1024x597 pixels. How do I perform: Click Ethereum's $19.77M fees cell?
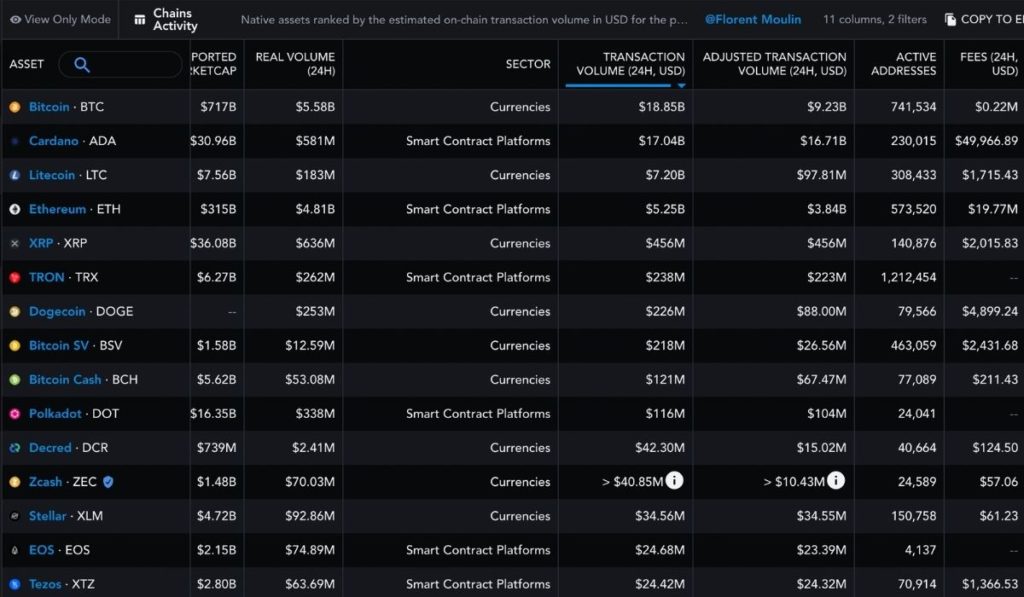click(x=993, y=209)
